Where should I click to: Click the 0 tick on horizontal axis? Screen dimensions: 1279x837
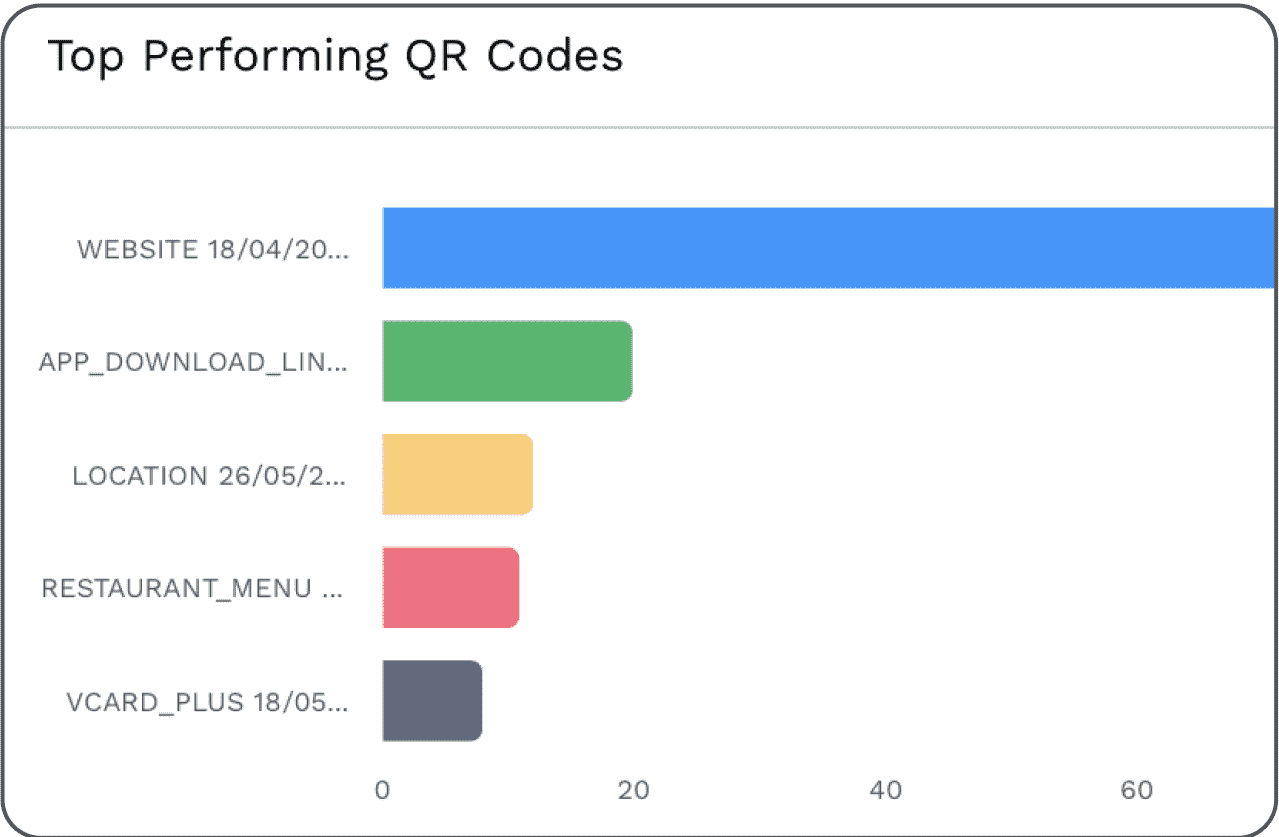(382, 791)
